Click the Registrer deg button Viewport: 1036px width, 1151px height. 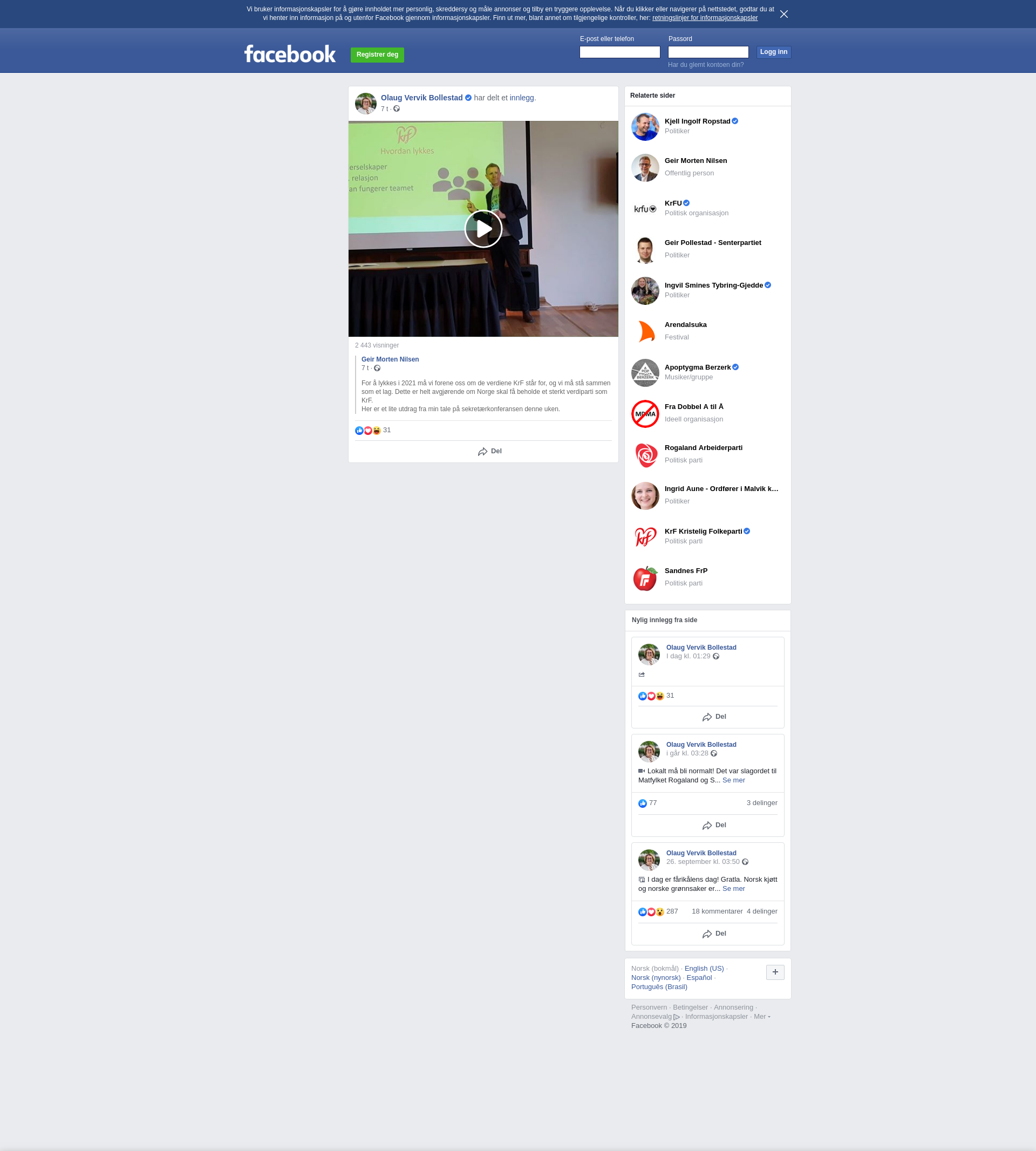(x=377, y=55)
